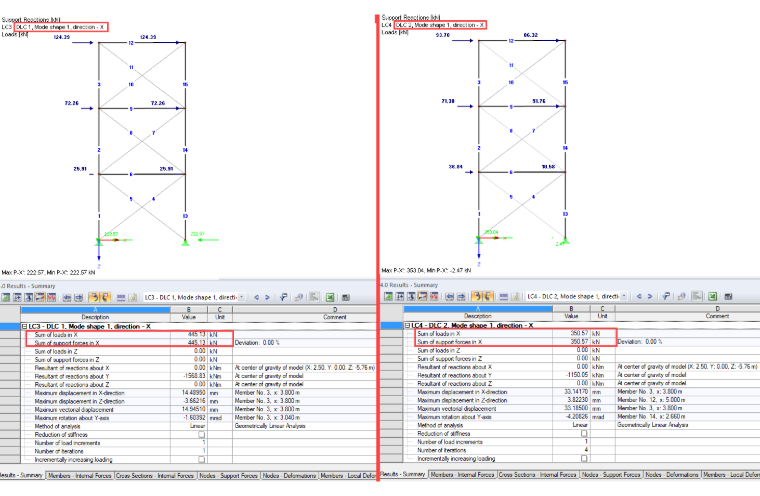Select 'Number of load increments' row, LC3 table
This screenshot has height=496, width=760.
(199, 443)
